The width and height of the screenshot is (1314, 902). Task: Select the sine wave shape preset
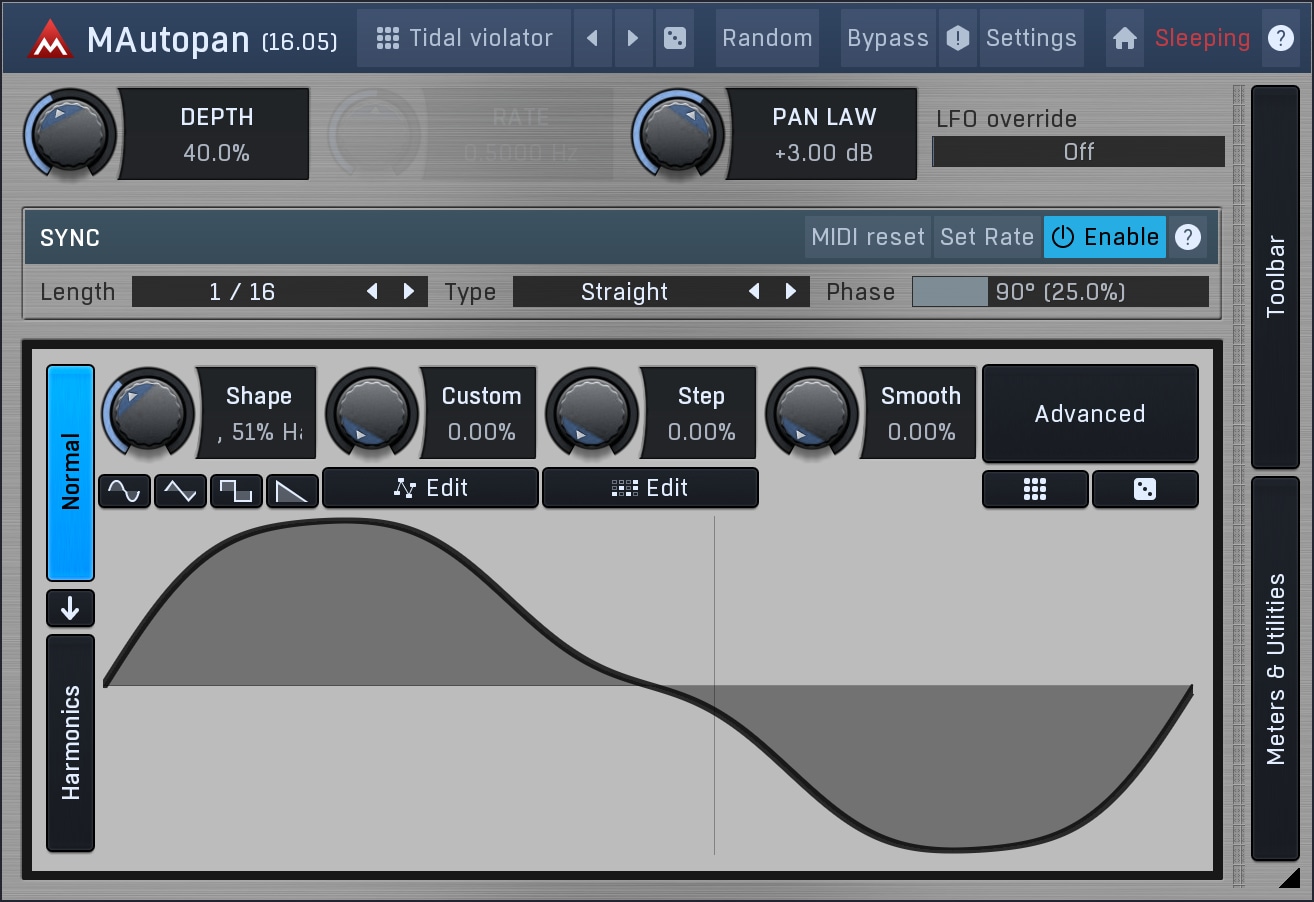pos(125,490)
